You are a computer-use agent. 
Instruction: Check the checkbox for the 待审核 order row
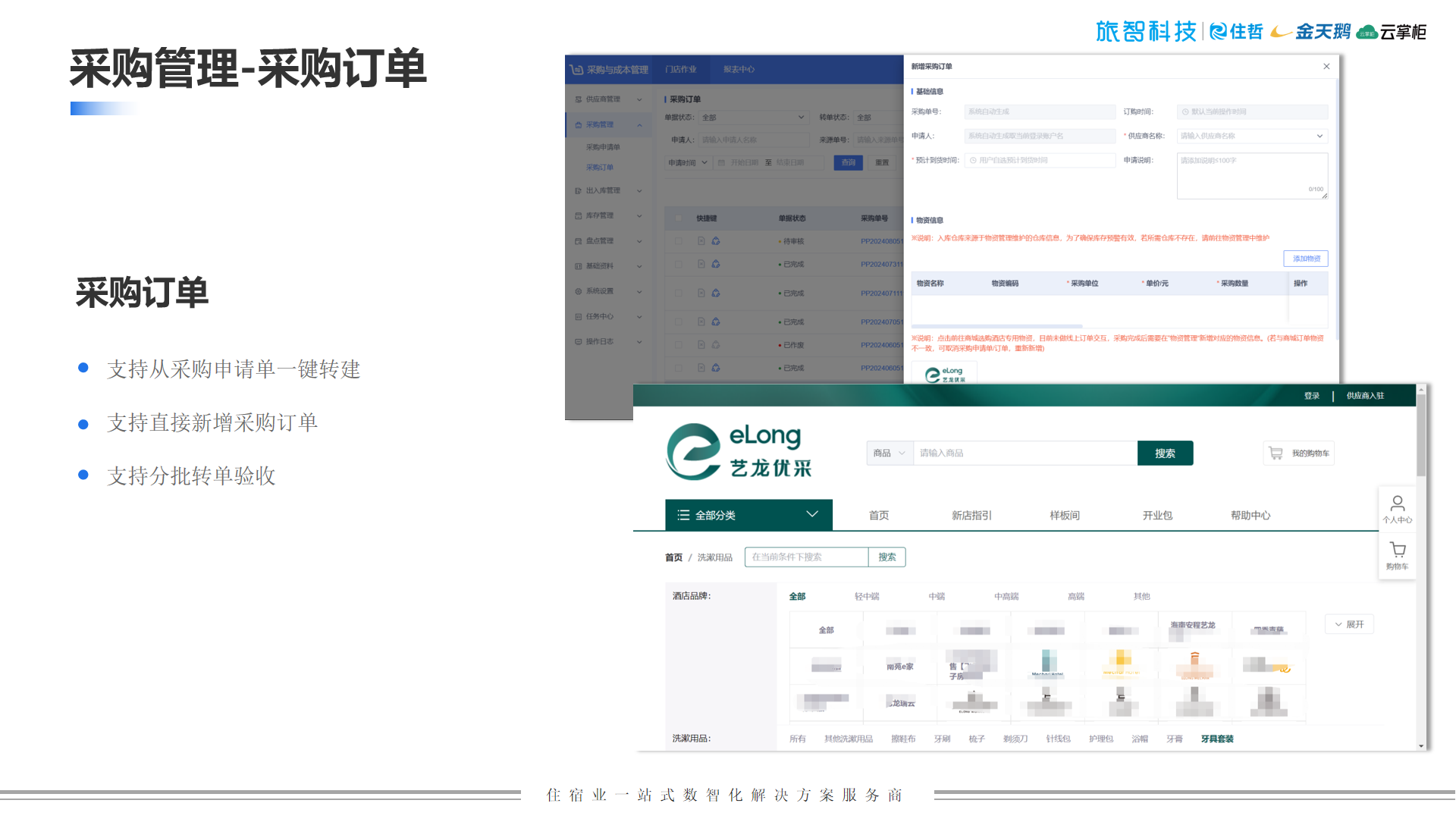[678, 241]
